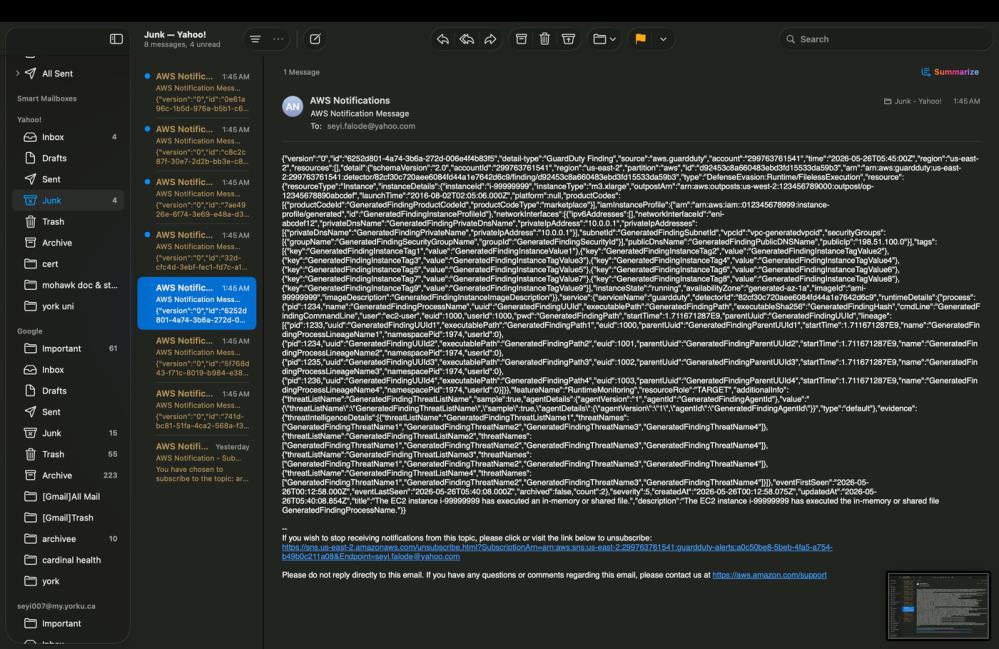The height and width of the screenshot is (649, 999).
Task: Open AWS message with id 741d-bc81
Action: click(x=197, y=410)
